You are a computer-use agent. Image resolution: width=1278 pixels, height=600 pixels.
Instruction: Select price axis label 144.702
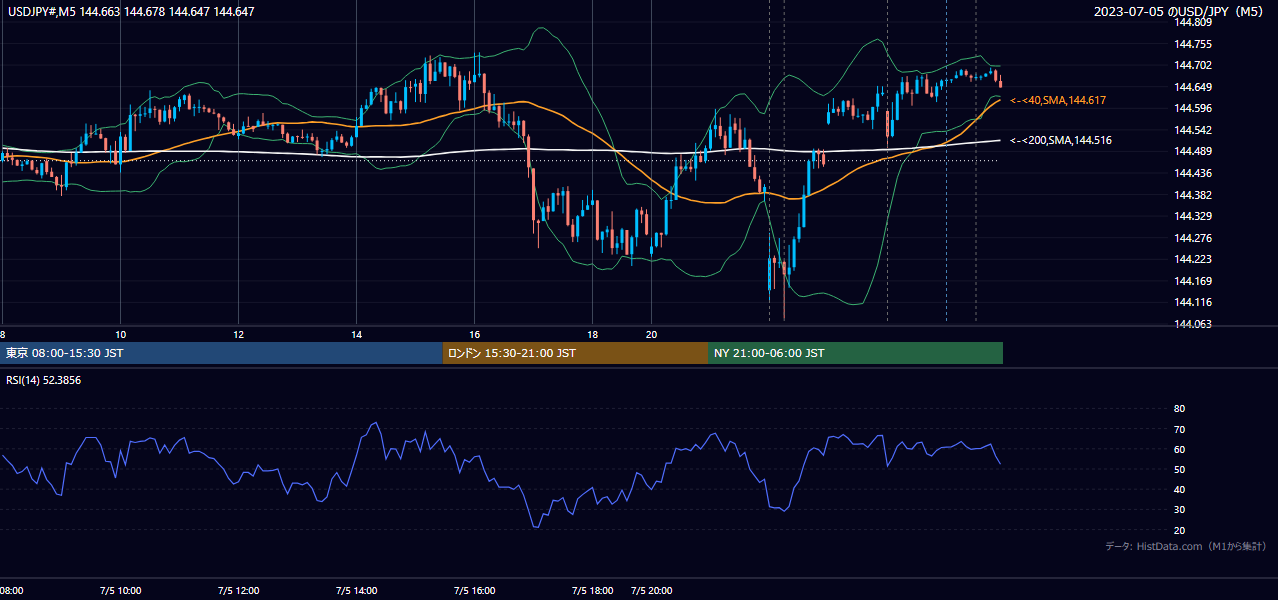pyautogui.click(x=1193, y=65)
